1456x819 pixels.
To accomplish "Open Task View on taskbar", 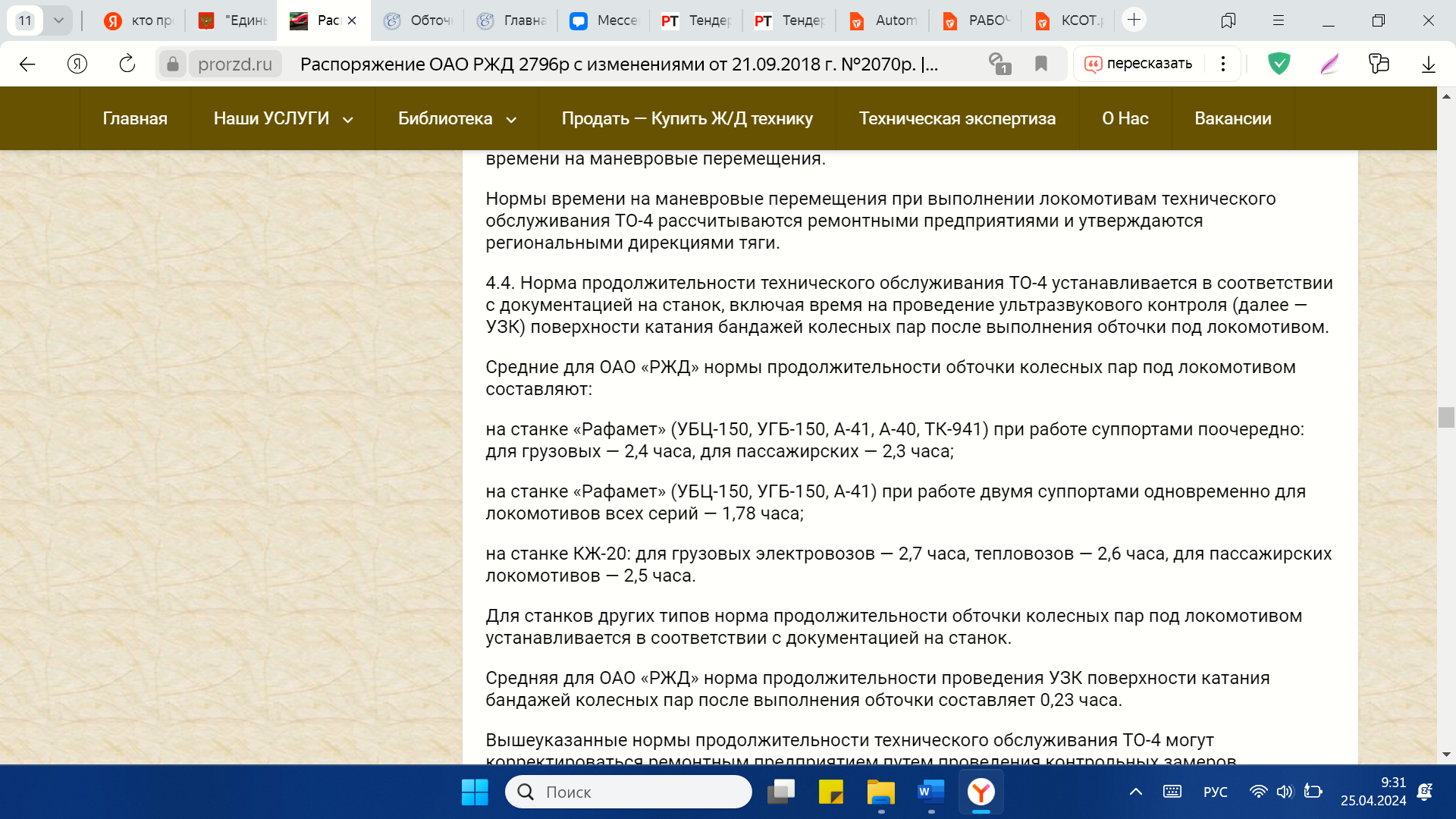I will (781, 792).
